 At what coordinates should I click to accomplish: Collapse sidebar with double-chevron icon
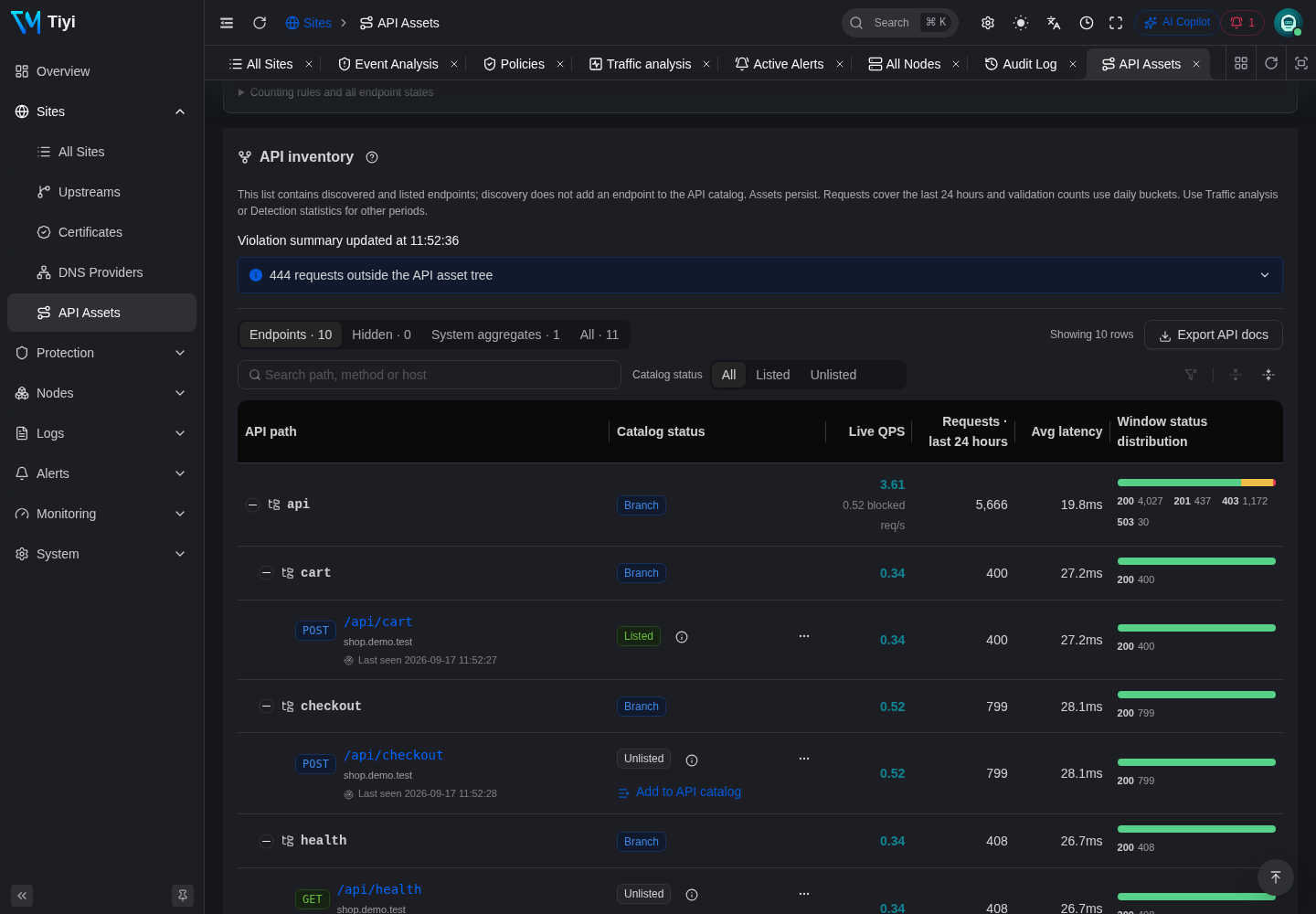click(22, 896)
